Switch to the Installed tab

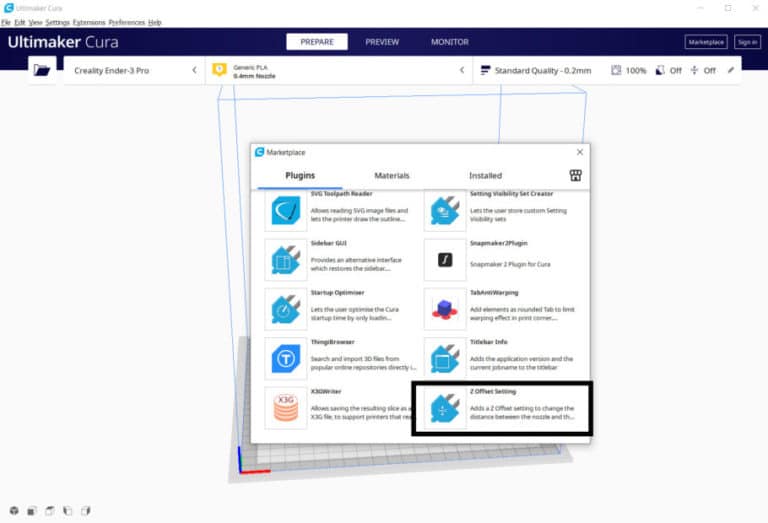click(x=485, y=175)
